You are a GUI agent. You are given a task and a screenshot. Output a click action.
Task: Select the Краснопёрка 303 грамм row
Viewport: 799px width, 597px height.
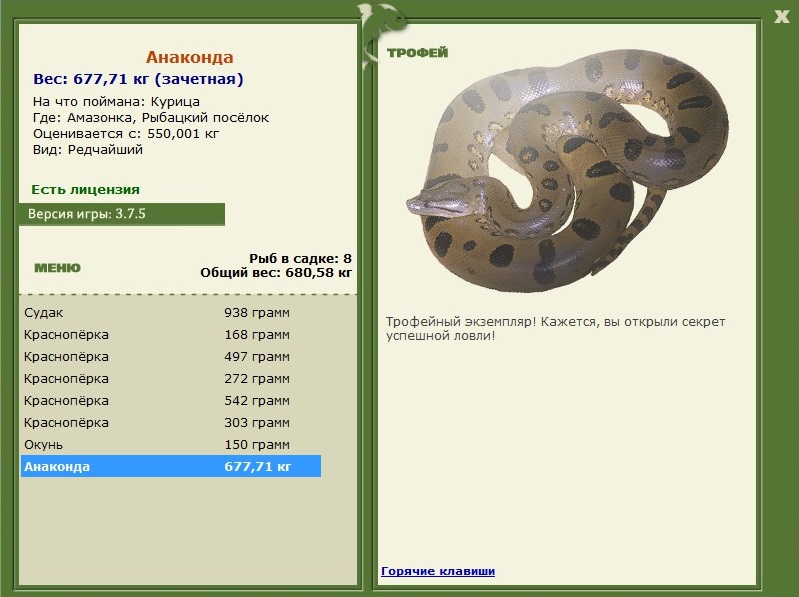click(171, 422)
